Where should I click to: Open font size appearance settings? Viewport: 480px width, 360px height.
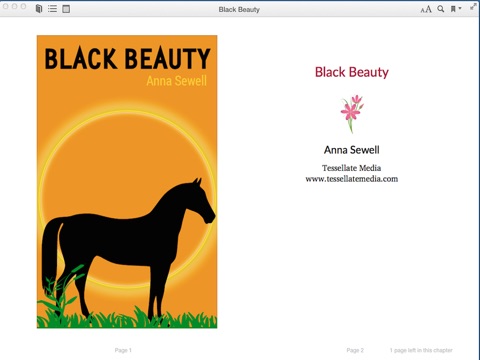click(426, 9)
